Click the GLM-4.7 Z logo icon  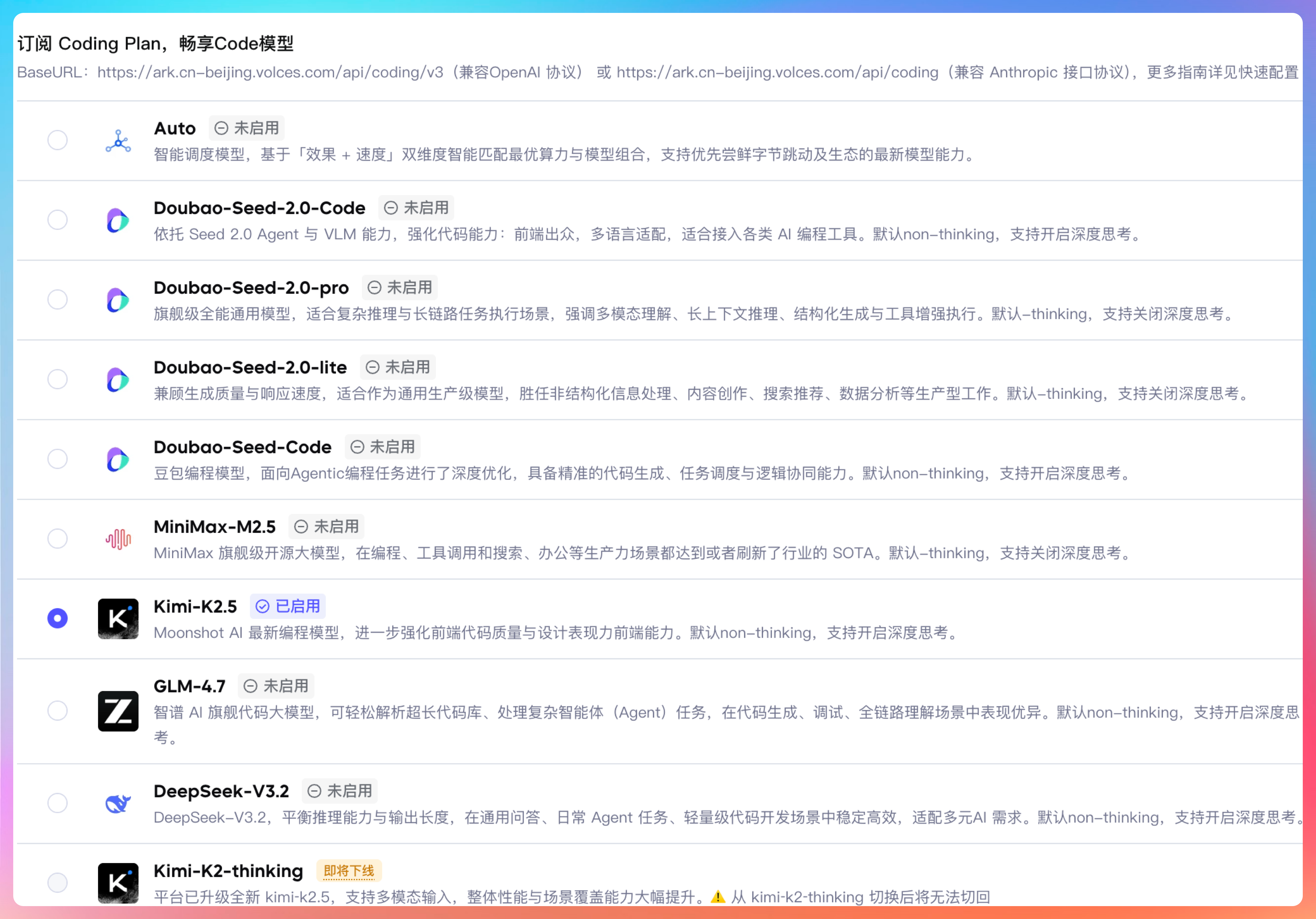click(x=118, y=710)
